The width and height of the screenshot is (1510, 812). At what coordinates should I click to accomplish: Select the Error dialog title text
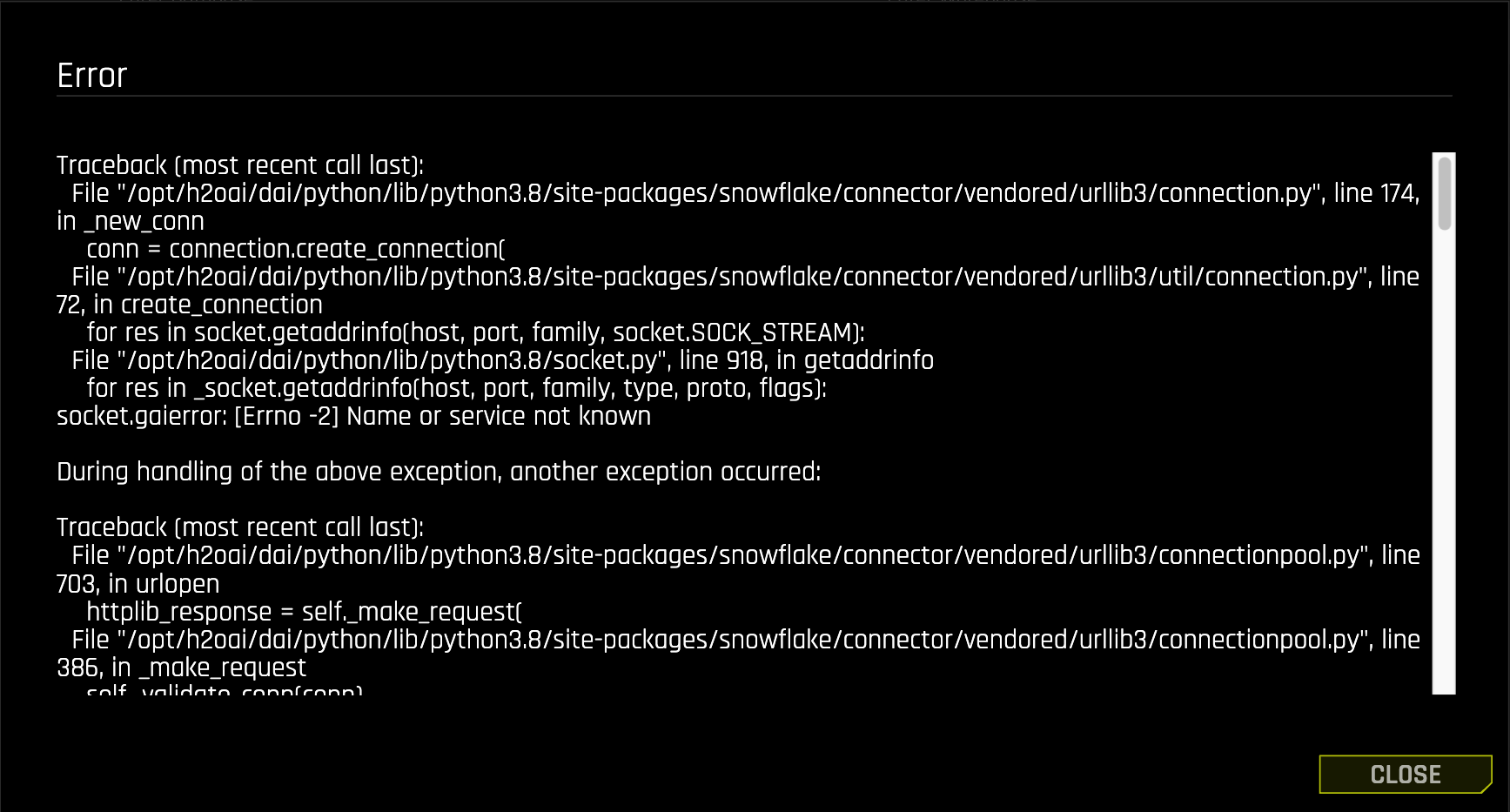point(91,75)
